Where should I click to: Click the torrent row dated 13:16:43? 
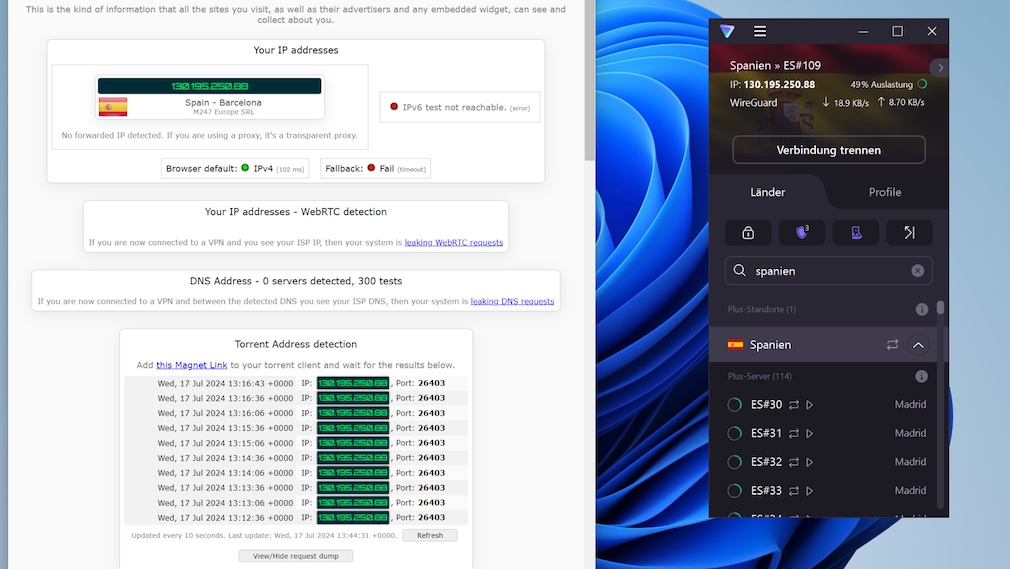coord(296,383)
